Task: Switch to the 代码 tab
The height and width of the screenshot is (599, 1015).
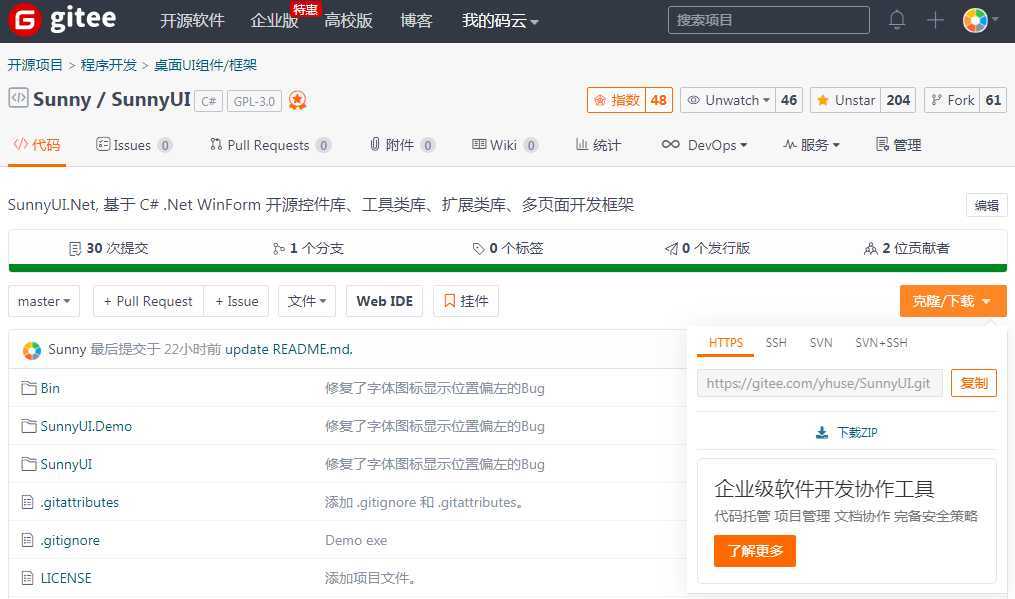Action: click(x=37, y=145)
